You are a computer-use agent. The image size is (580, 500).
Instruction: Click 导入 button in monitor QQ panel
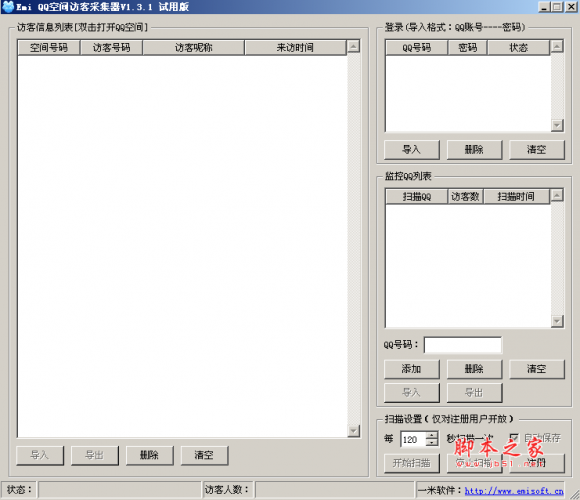point(412,393)
